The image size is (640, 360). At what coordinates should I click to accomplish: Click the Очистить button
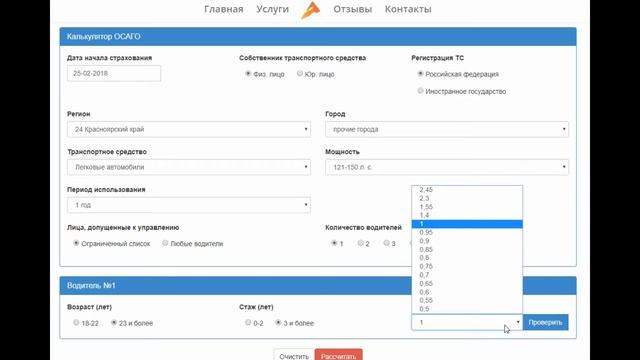[294, 355]
